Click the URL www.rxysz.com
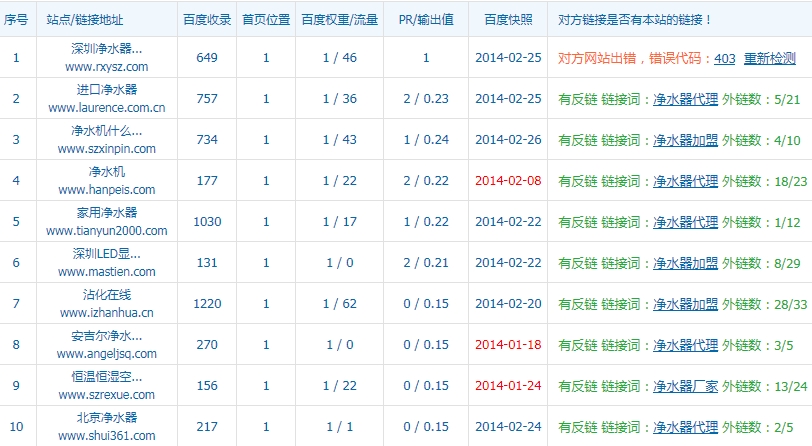The height and width of the screenshot is (446, 812). [107, 67]
